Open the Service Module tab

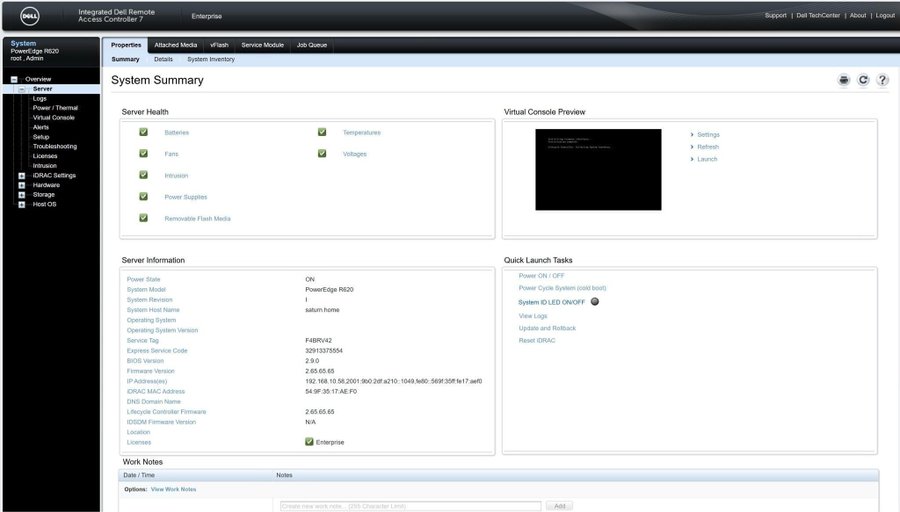click(262, 45)
